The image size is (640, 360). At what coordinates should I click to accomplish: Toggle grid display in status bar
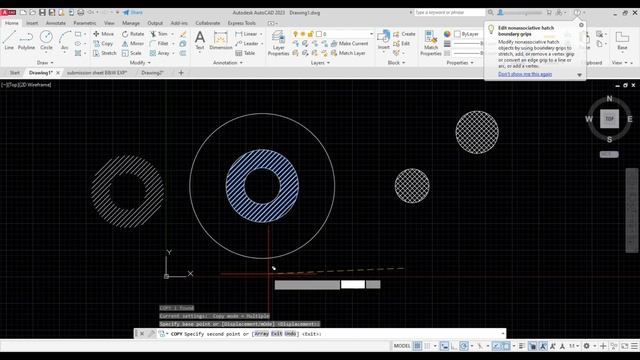(x=417, y=346)
